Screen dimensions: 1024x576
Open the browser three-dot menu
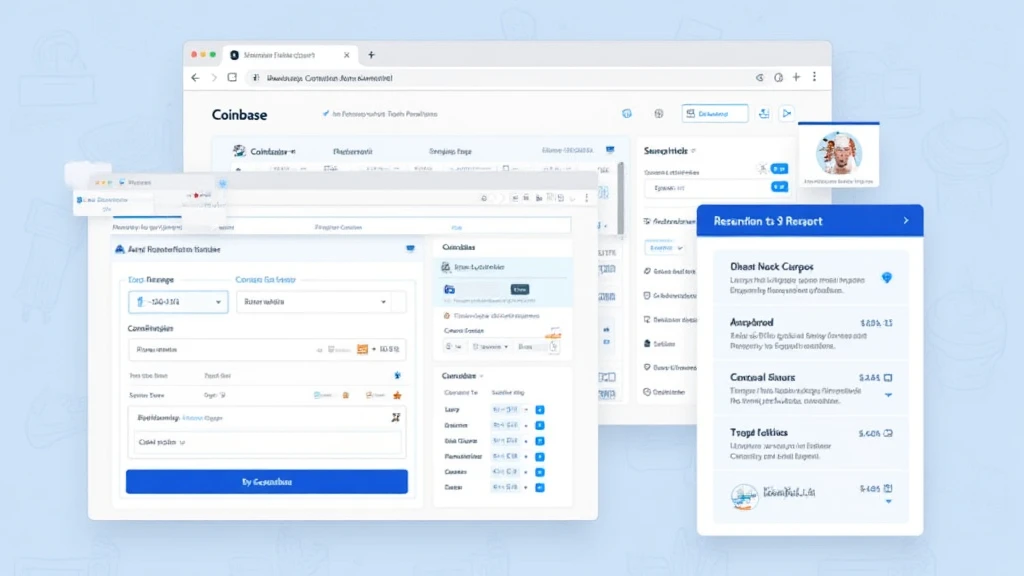[814, 77]
